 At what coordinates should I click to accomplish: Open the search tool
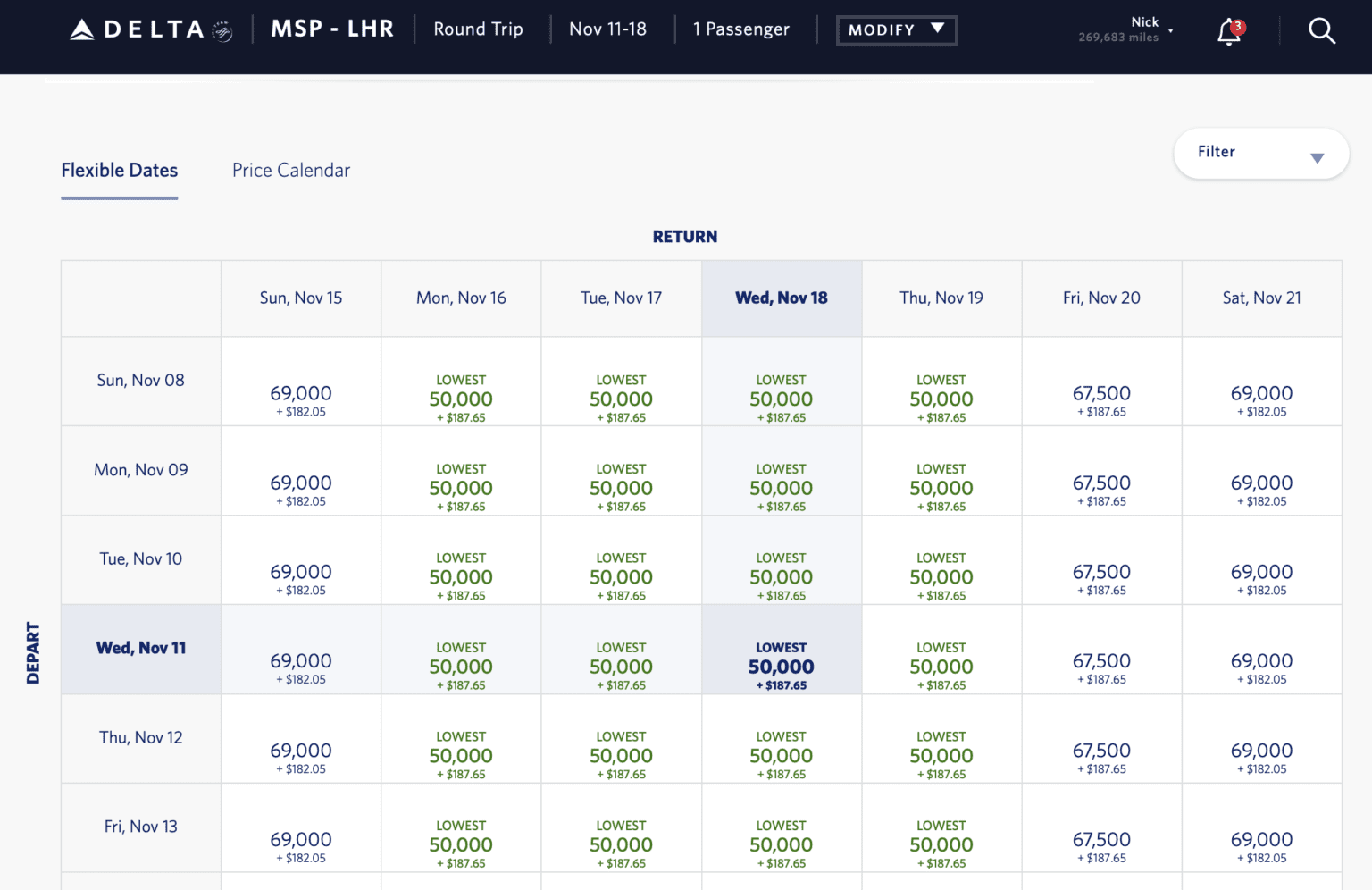(1322, 29)
